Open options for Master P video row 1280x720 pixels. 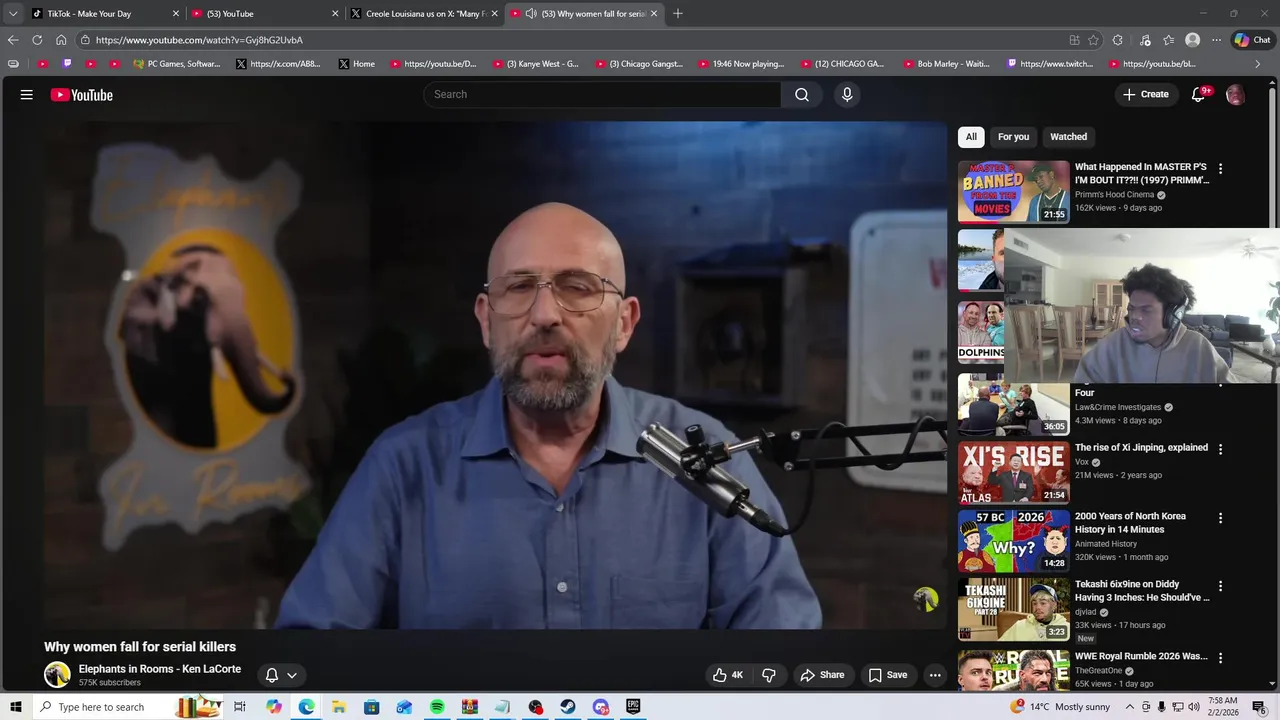pos(1220,169)
